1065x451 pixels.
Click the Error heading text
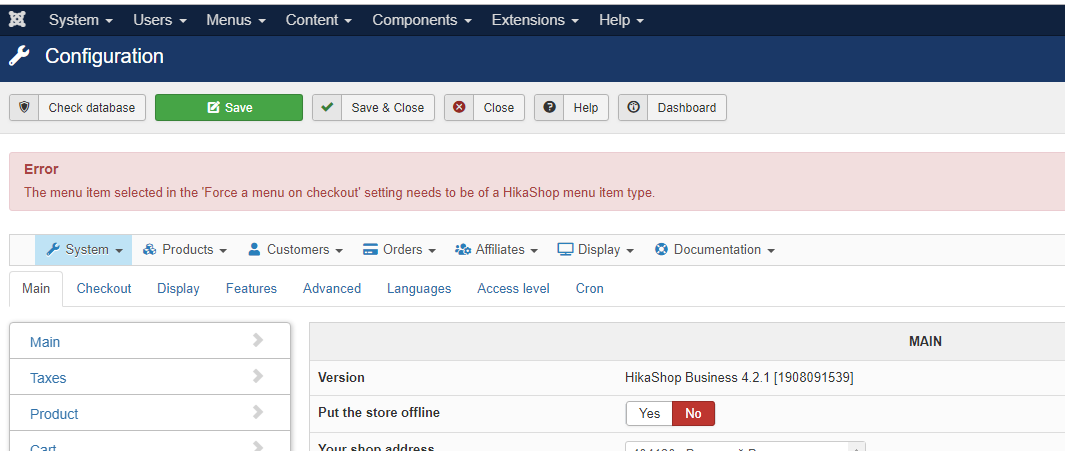tap(41, 169)
